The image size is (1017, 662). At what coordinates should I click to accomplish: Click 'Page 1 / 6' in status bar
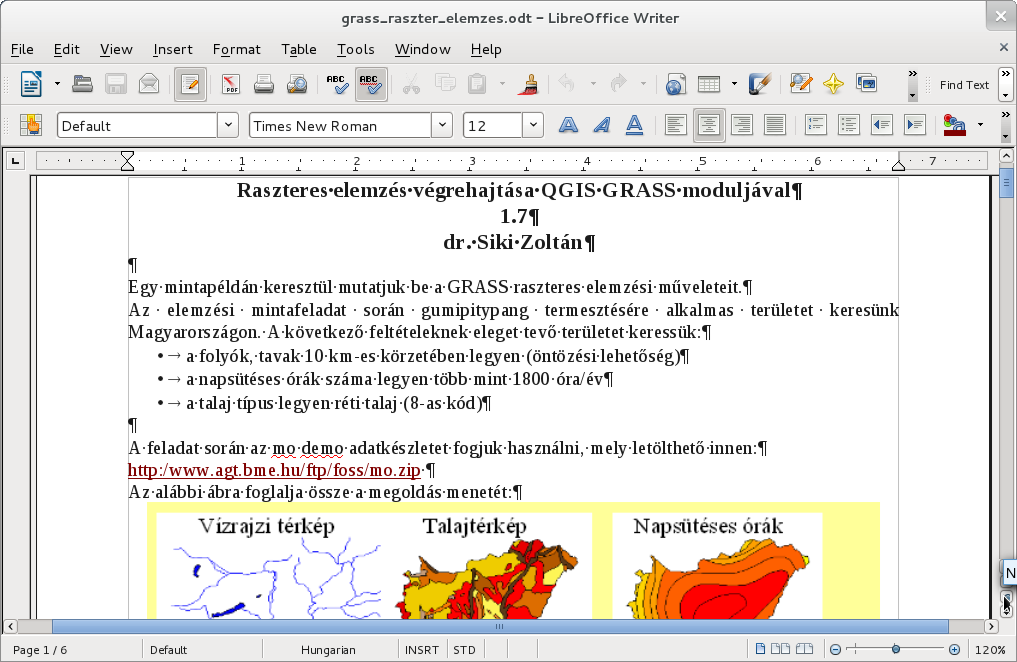(40, 650)
